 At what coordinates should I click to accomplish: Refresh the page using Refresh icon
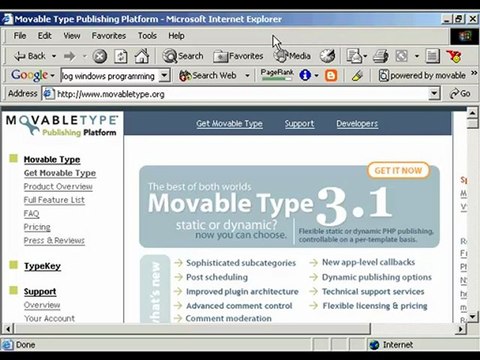pos(120,56)
